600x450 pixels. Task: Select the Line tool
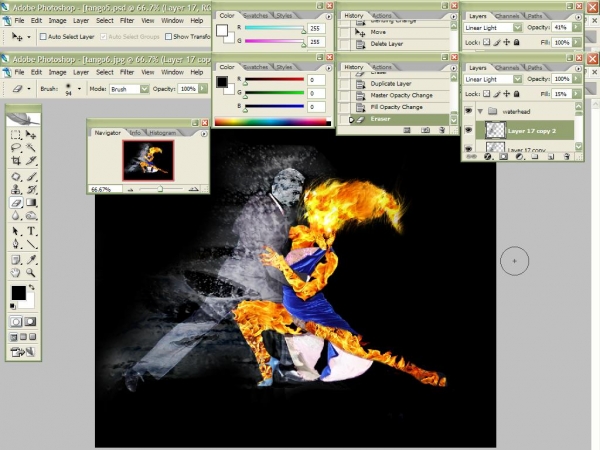pyautogui.click(x=31, y=244)
